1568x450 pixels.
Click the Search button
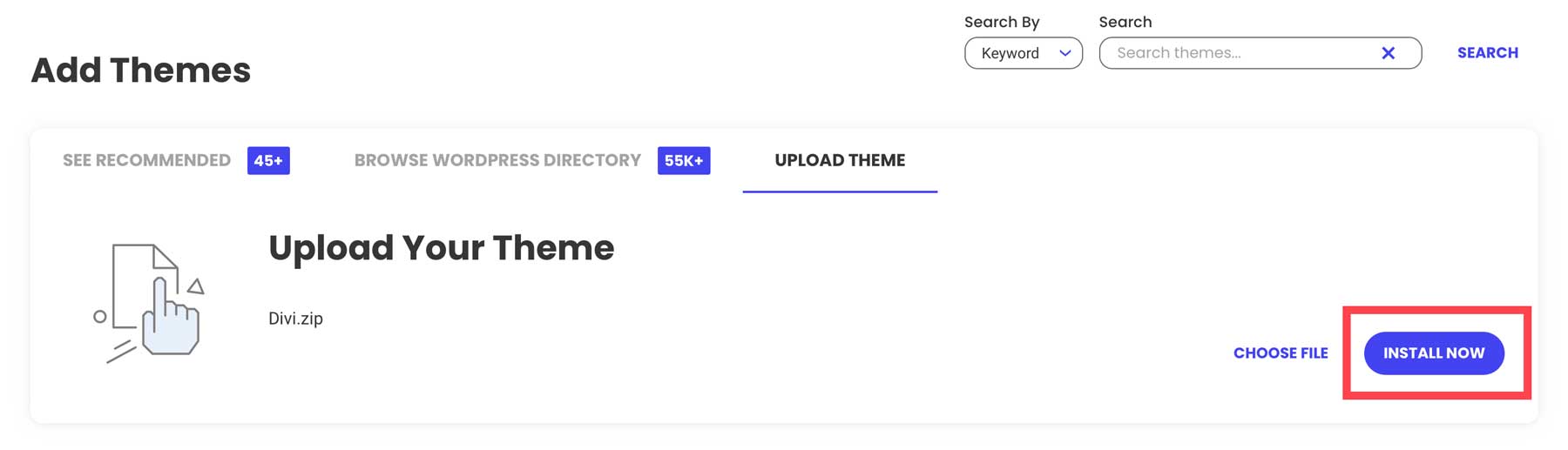click(1487, 53)
